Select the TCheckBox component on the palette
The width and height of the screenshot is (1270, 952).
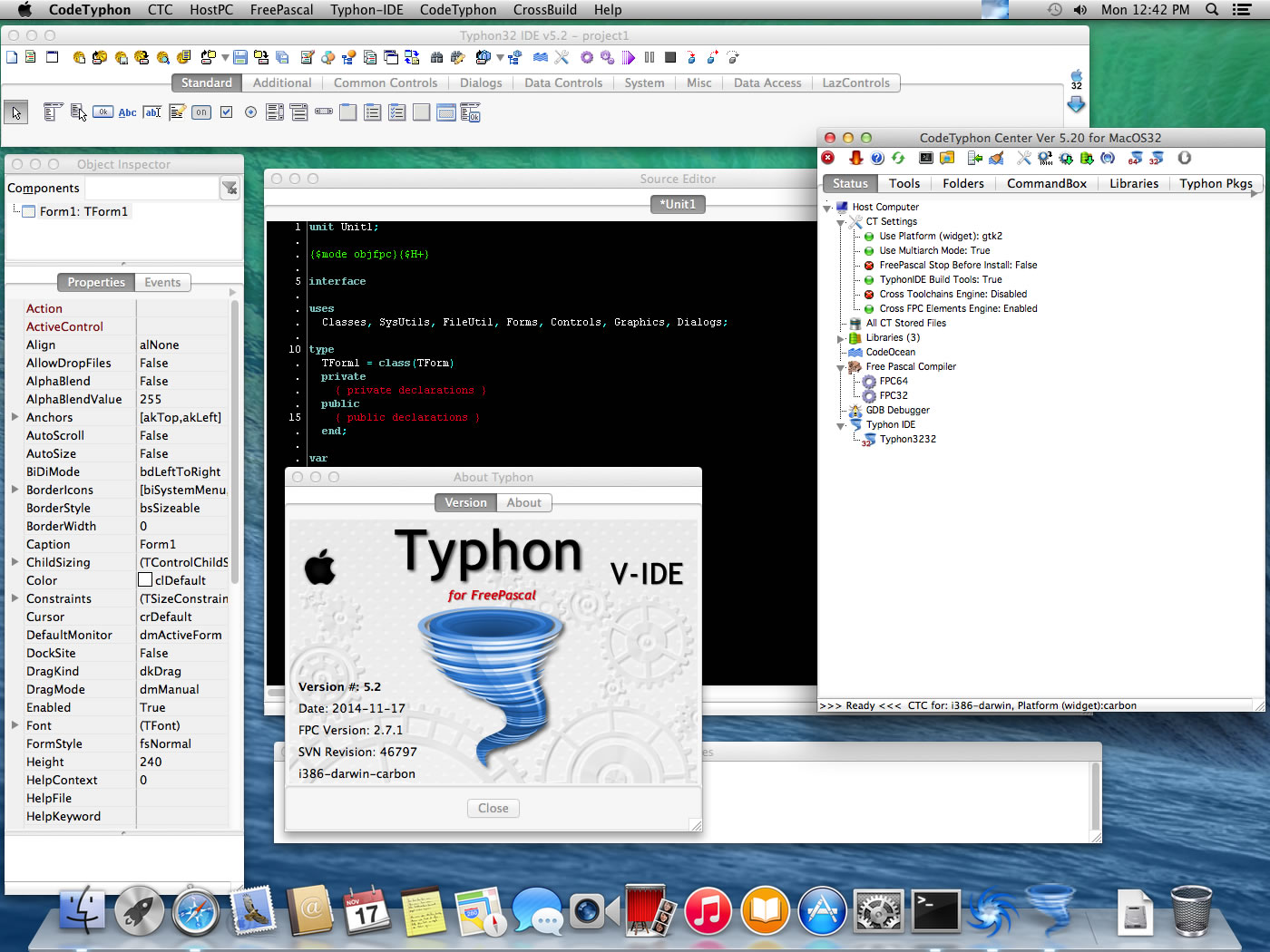pos(226,112)
